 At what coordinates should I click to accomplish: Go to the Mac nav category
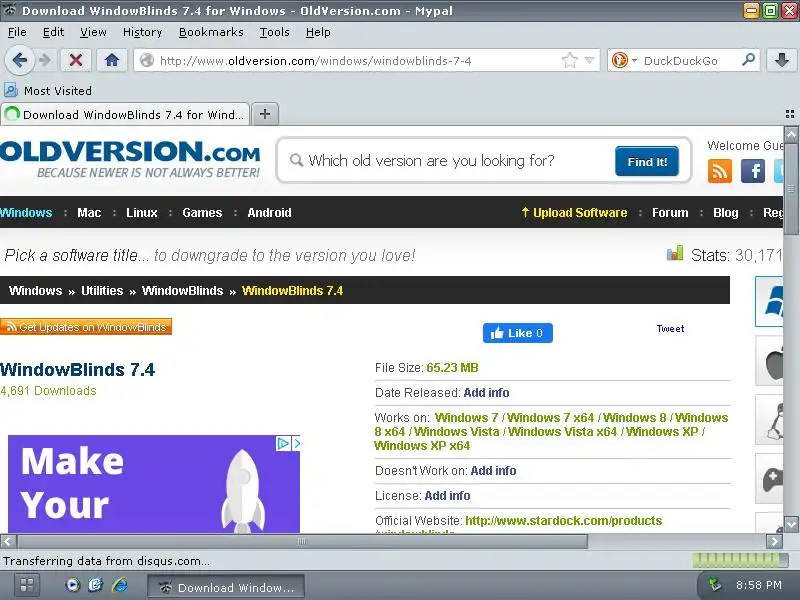(89, 213)
